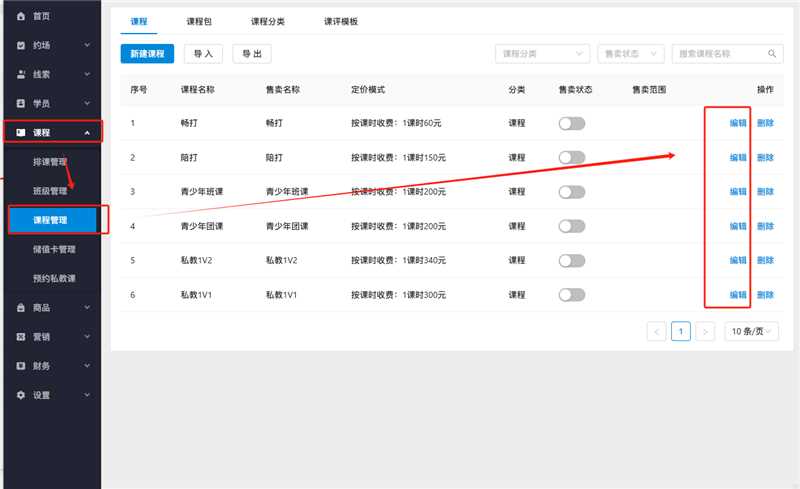Click 删除 for the 陪打 course
The width and height of the screenshot is (800, 489).
(x=765, y=158)
